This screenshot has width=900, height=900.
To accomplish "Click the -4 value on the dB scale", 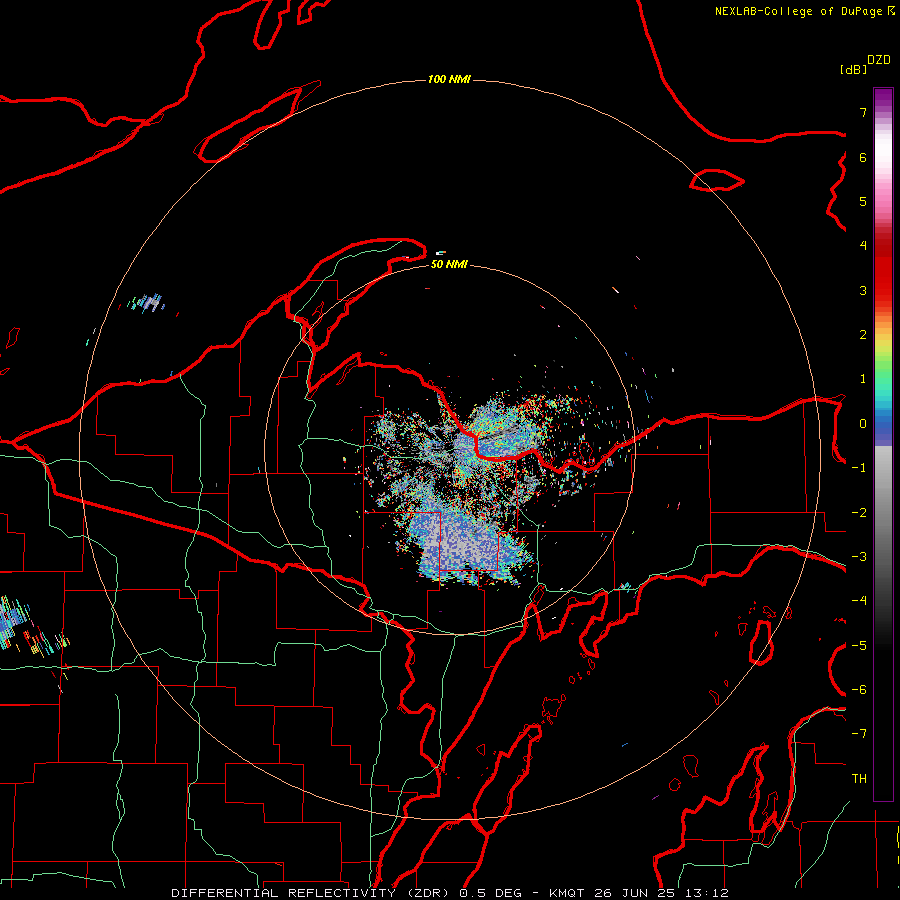I will [859, 600].
